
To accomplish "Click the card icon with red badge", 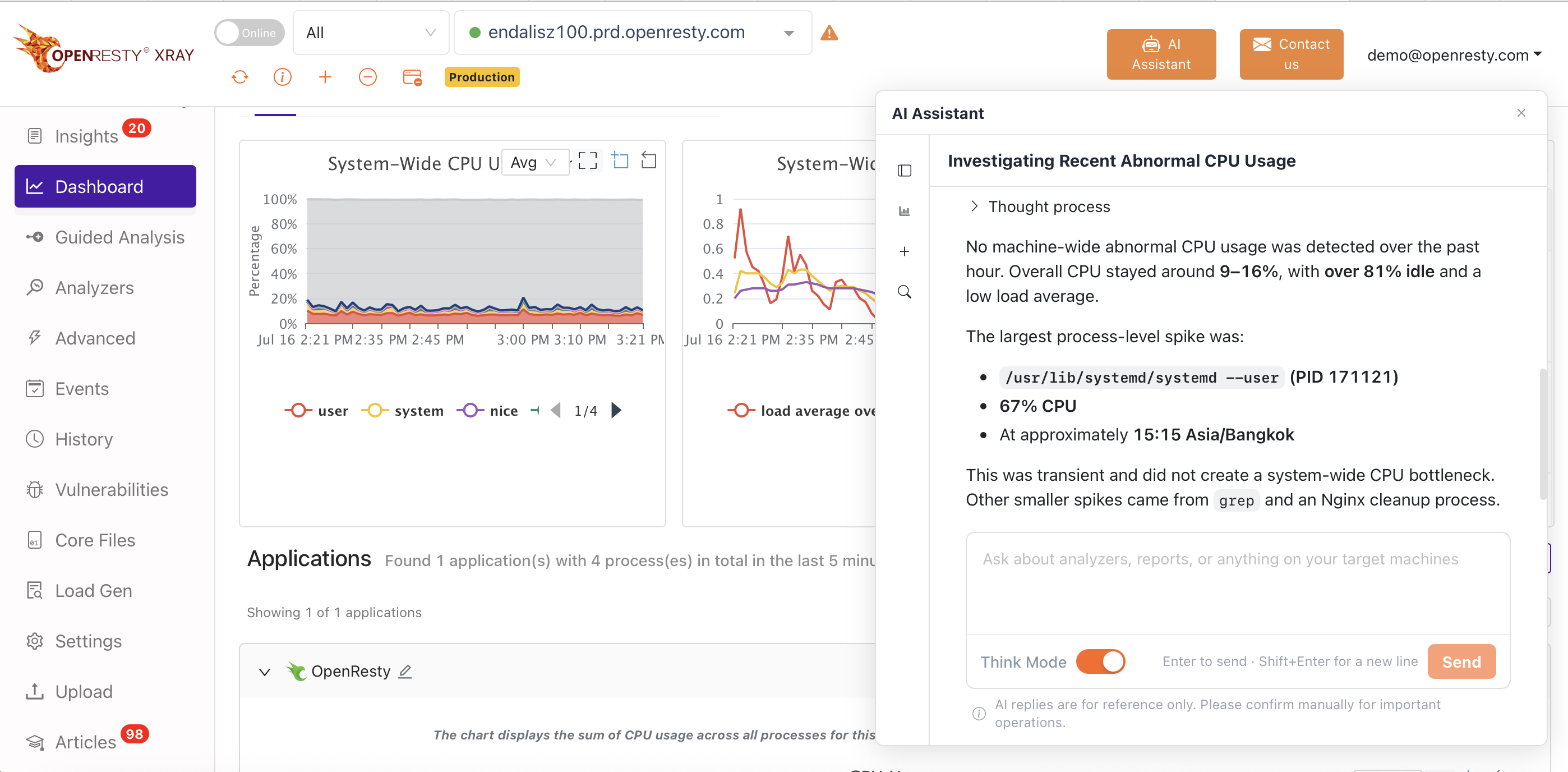I will click(x=412, y=77).
